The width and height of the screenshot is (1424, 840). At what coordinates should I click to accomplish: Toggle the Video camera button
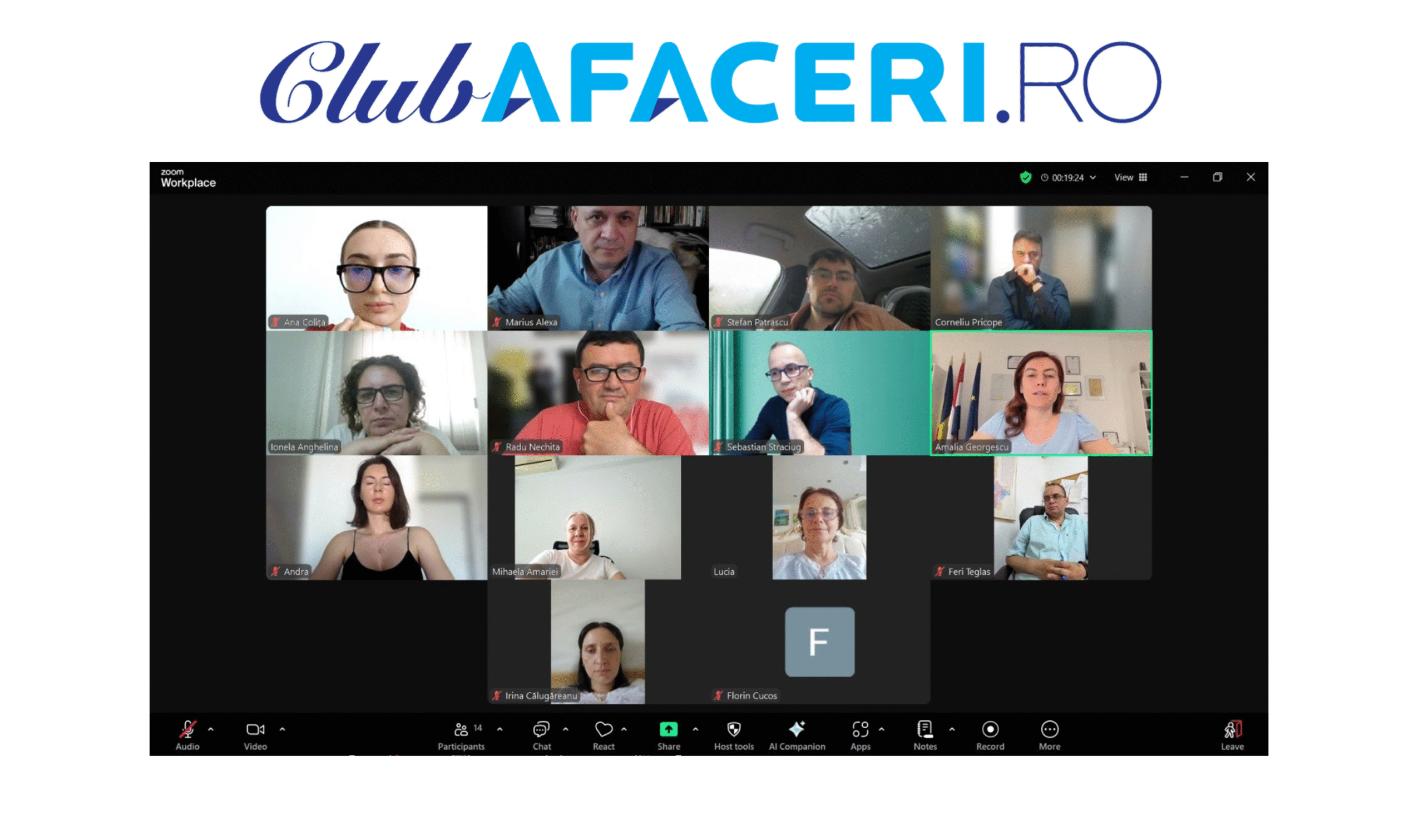click(255, 729)
